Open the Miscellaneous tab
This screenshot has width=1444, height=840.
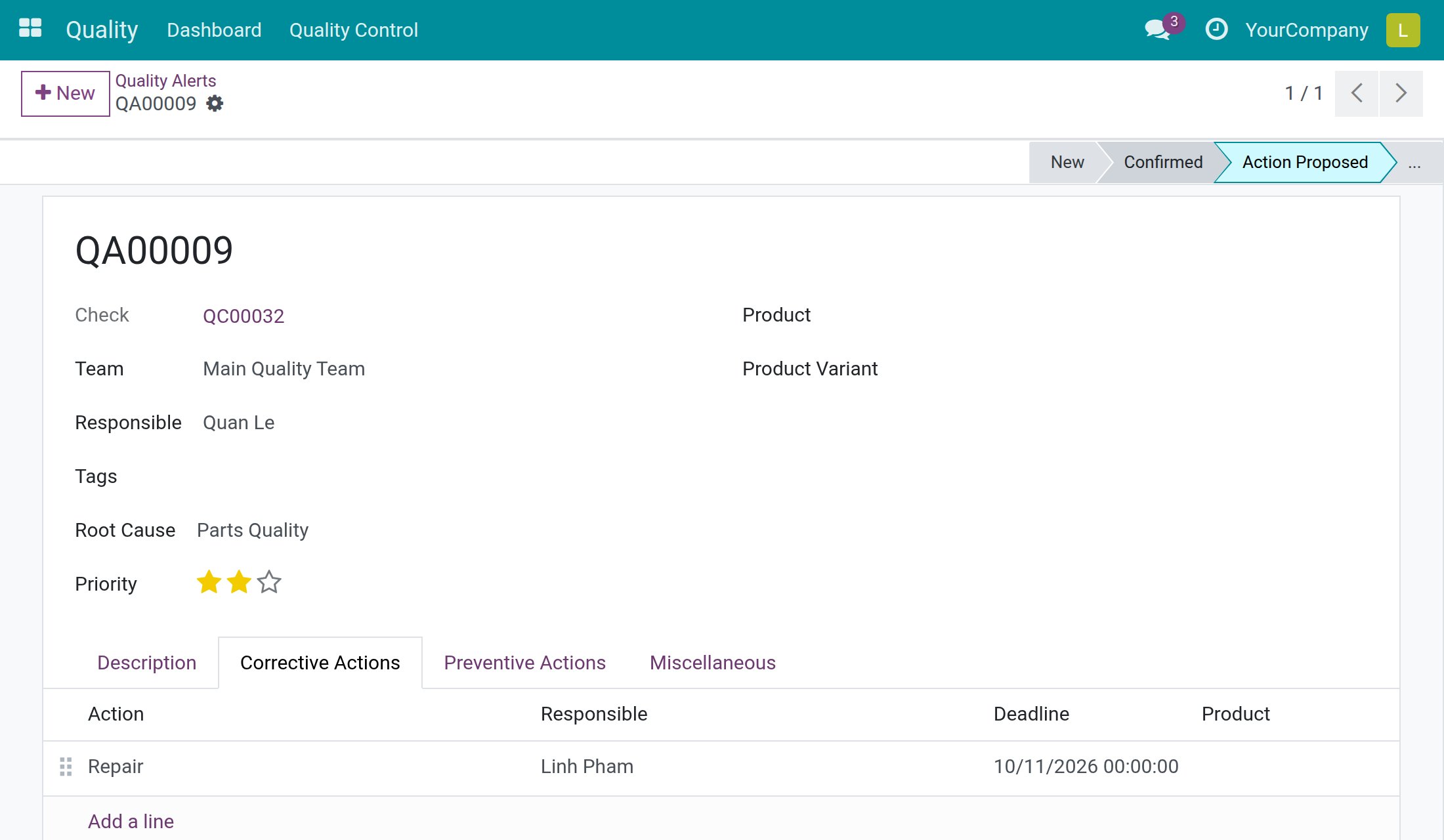[x=713, y=663]
